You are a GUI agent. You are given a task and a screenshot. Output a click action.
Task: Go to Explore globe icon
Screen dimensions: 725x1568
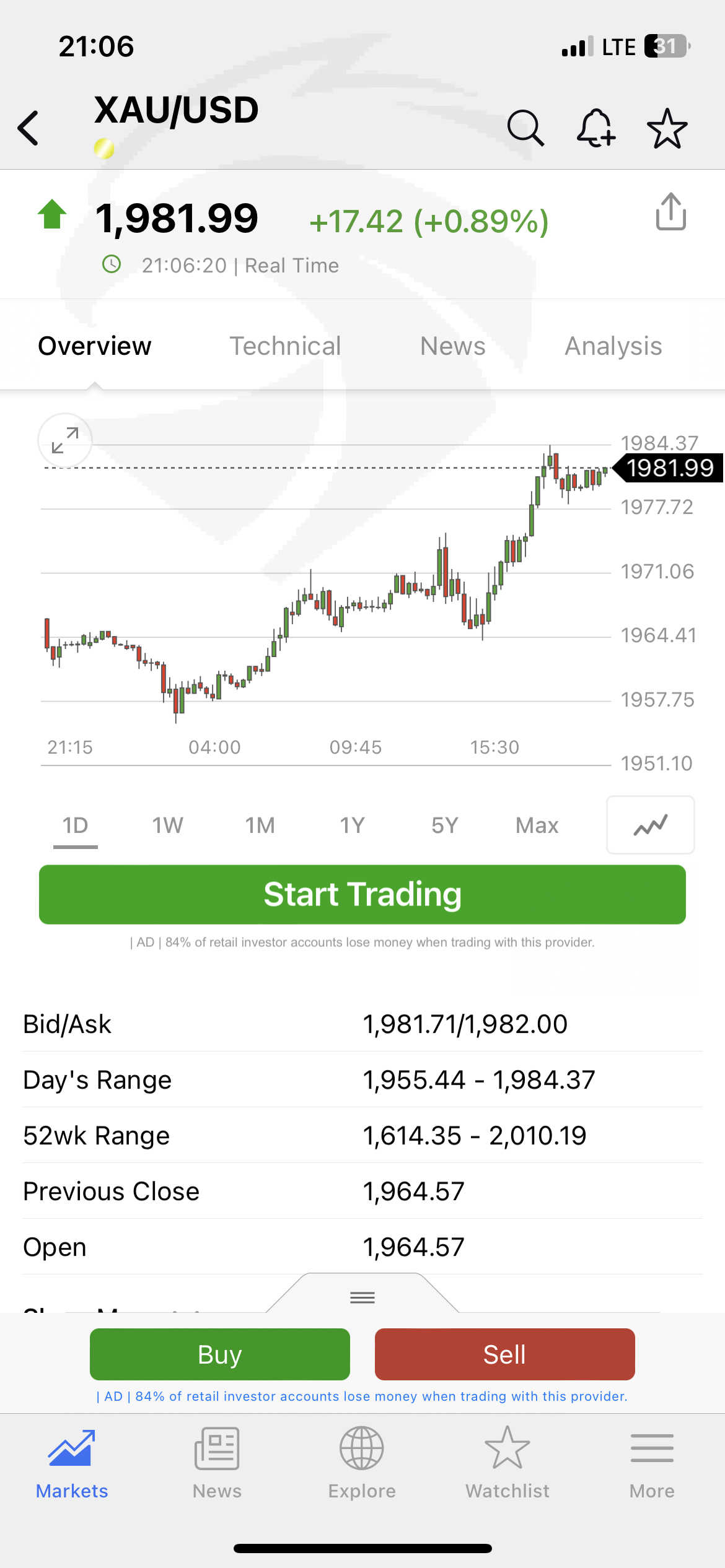(x=362, y=1463)
